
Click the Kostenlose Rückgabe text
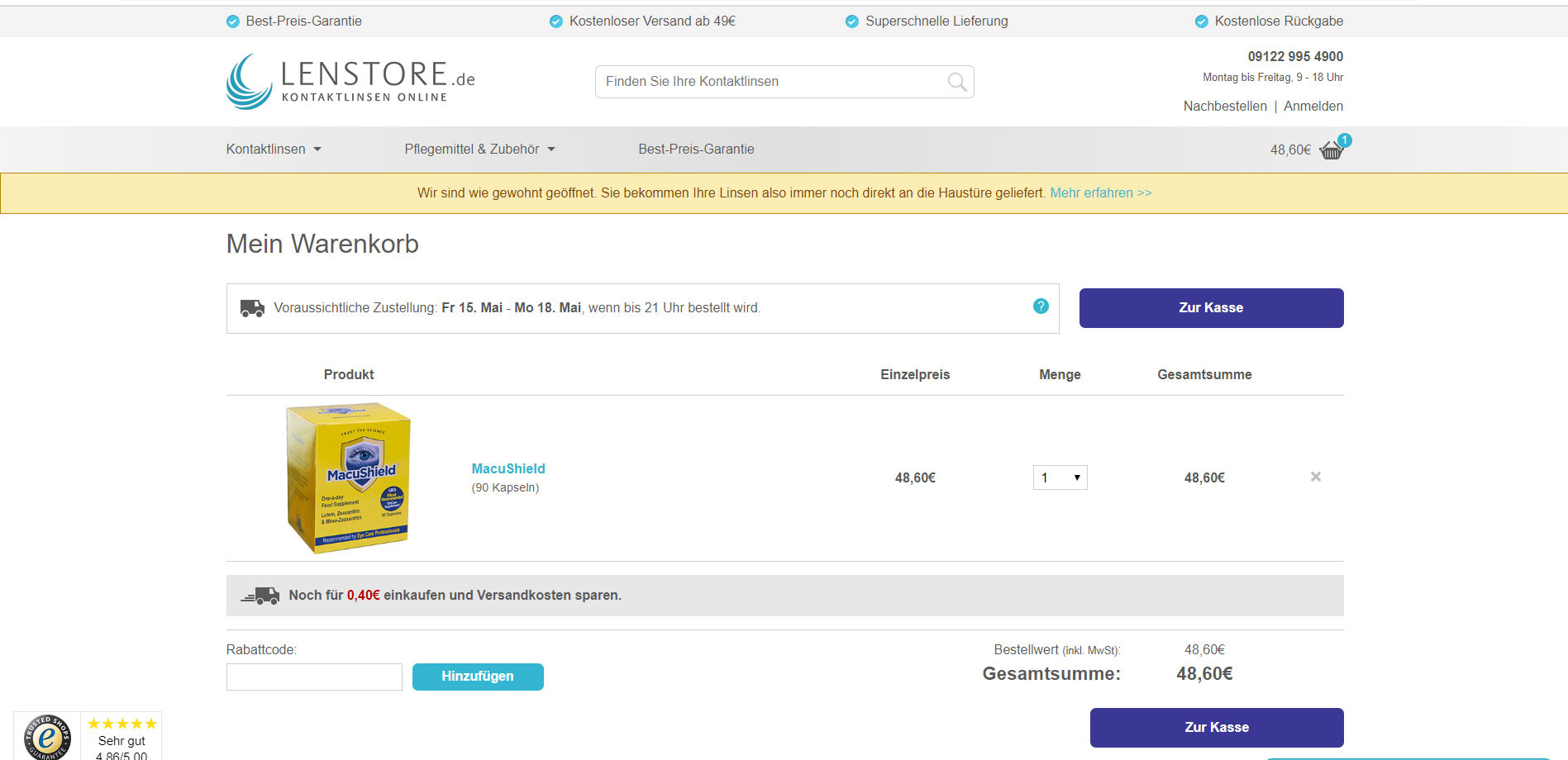(x=1279, y=21)
